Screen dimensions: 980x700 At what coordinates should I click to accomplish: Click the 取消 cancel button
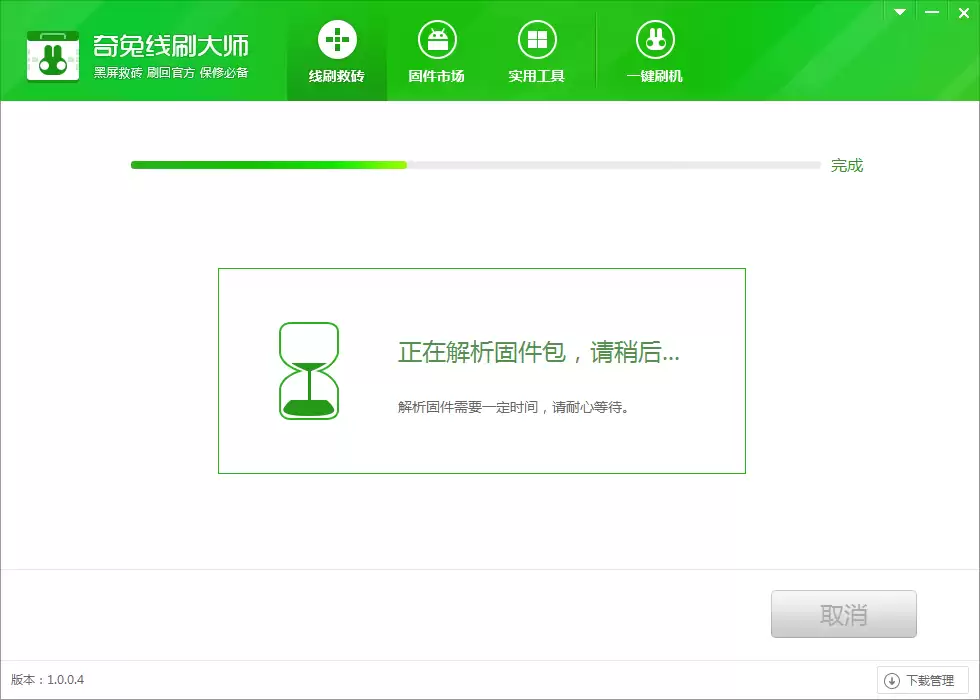843,613
